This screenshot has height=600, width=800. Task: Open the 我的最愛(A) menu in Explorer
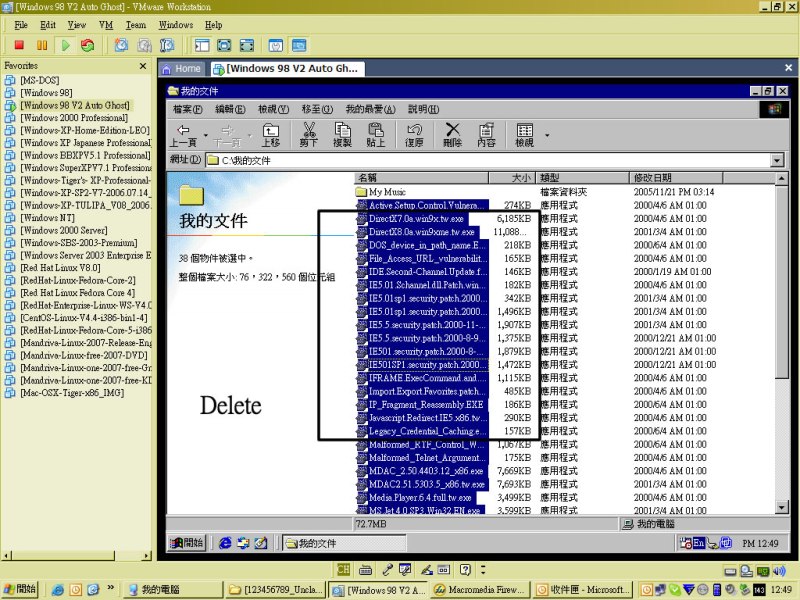coord(370,109)
